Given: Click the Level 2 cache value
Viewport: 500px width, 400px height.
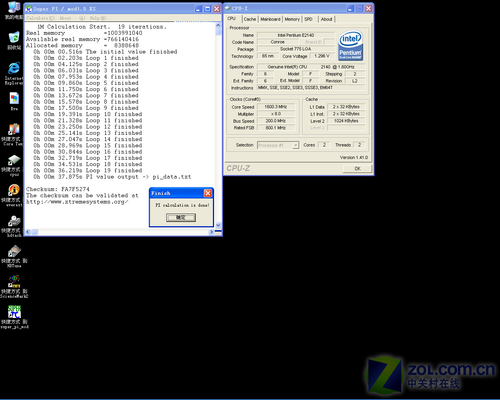Looking at the screenshot, I should click(346, 121).
